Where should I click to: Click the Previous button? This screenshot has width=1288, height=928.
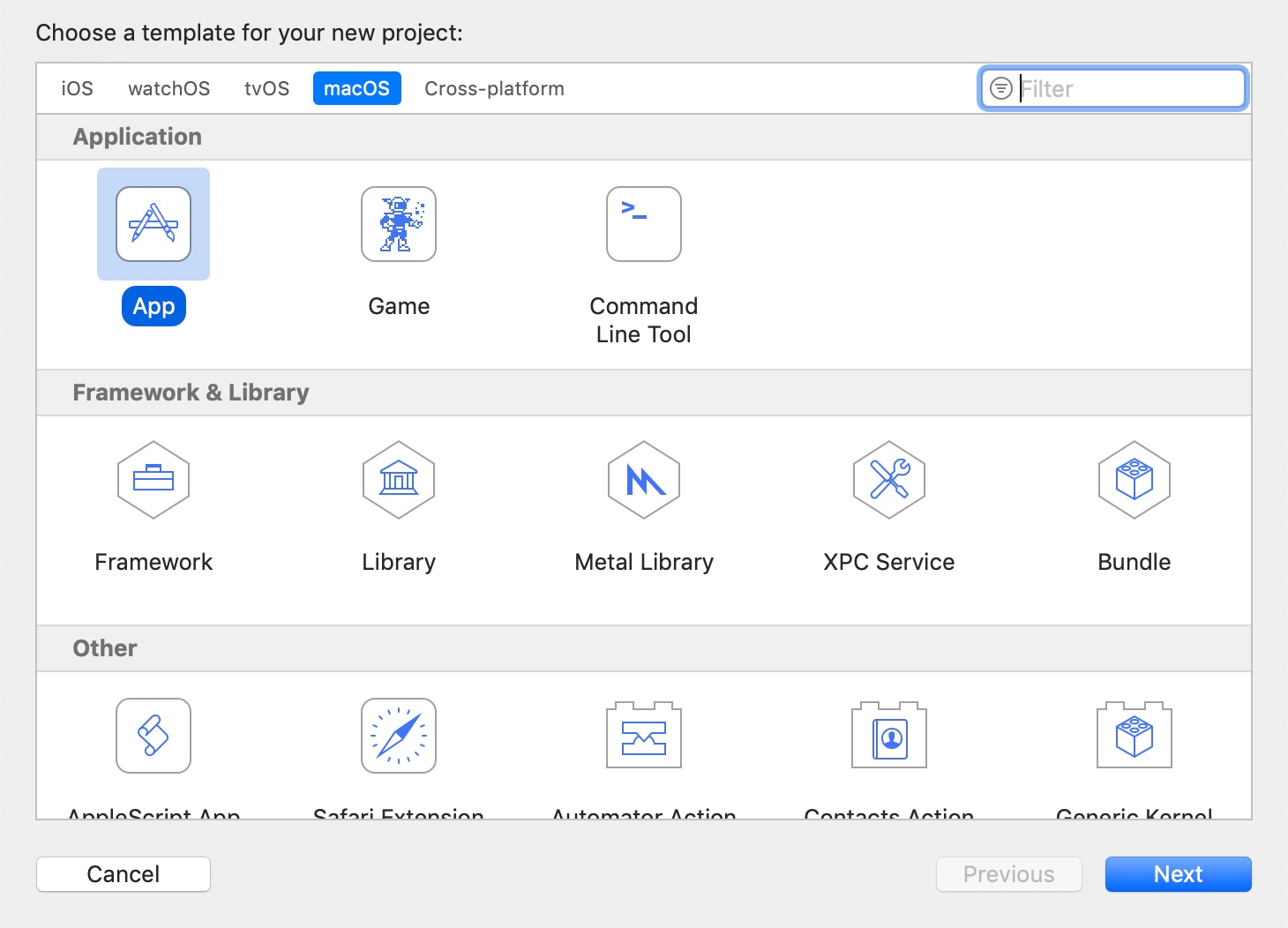click(x=1008, y=874)
